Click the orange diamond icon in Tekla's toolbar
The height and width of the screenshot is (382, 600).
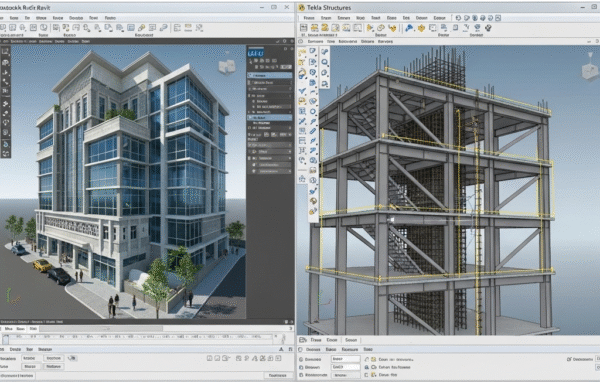[x=421, y=28]
